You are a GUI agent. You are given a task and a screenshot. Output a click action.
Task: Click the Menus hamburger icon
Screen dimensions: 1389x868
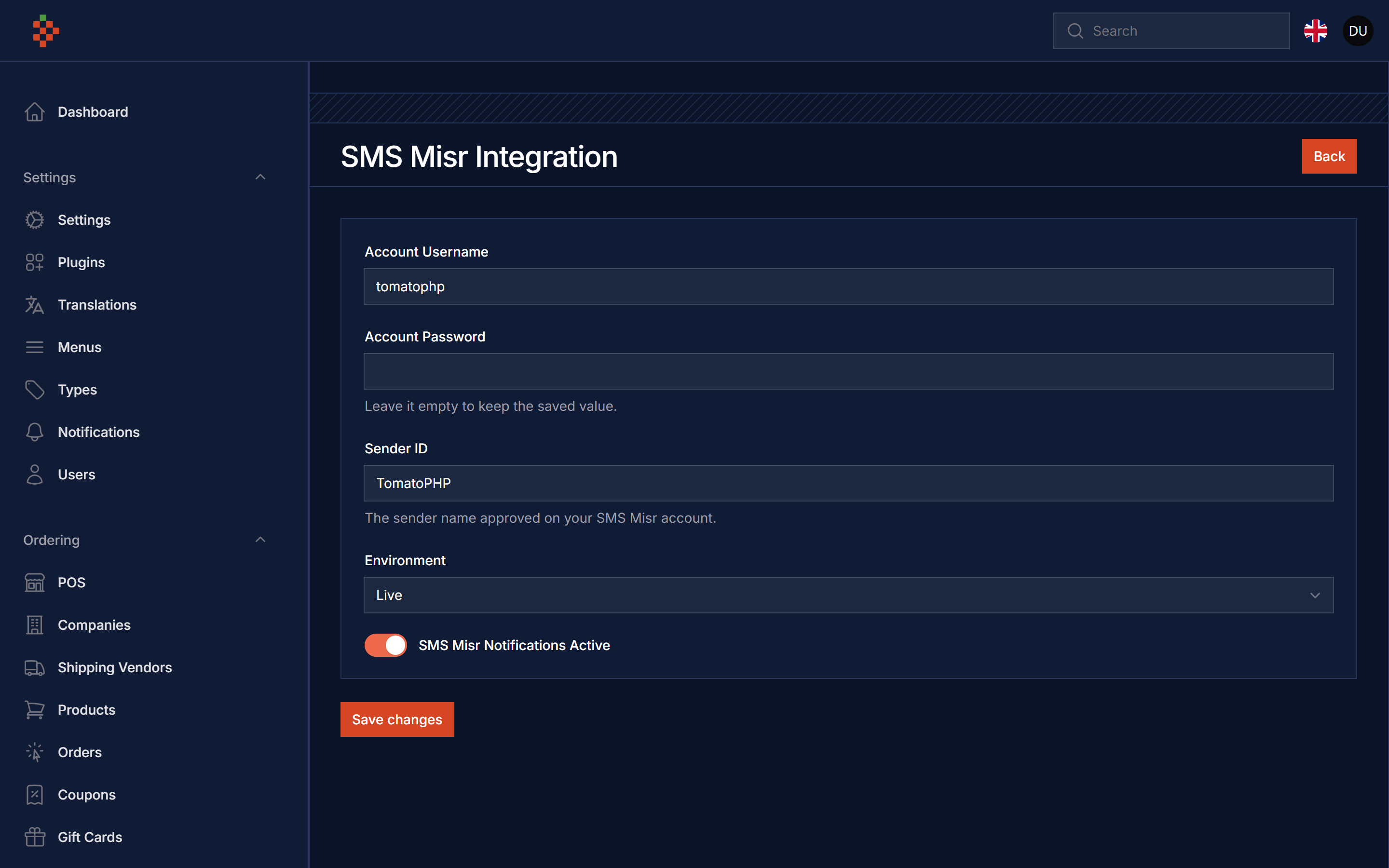pos(34,347)
